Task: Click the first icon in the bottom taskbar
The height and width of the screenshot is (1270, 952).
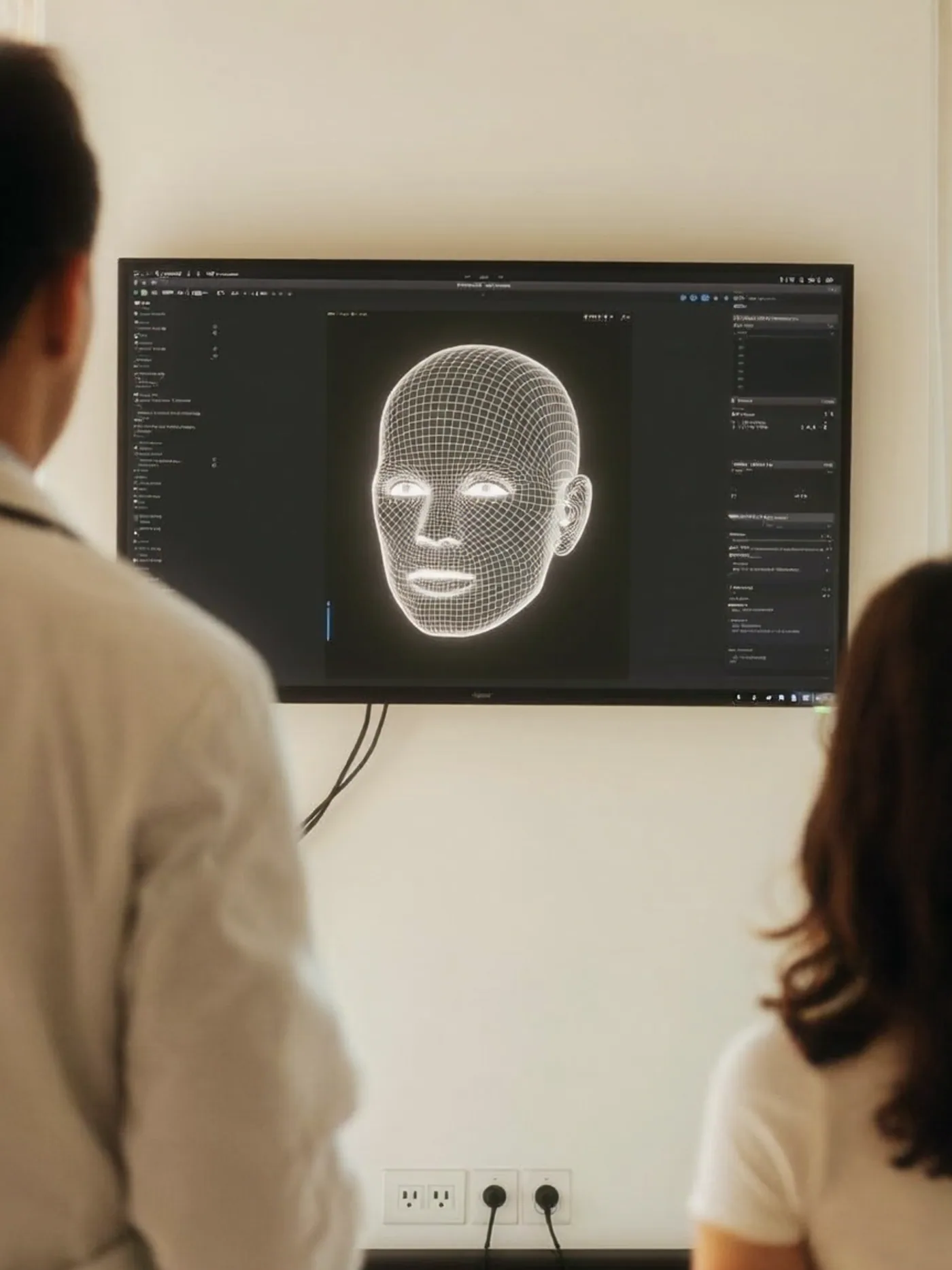Action: [x=740, y=697]
